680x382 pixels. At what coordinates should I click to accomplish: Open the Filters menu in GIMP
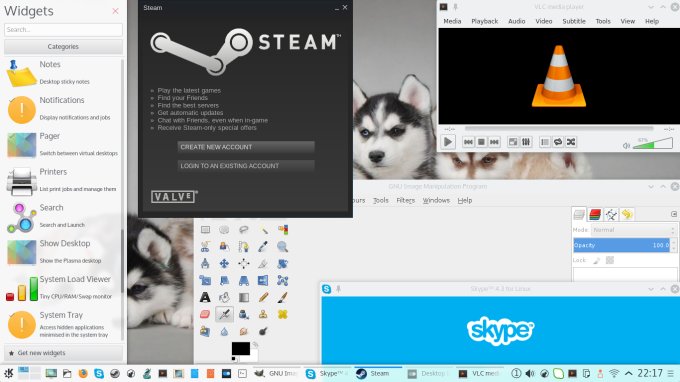click(405, 200)
